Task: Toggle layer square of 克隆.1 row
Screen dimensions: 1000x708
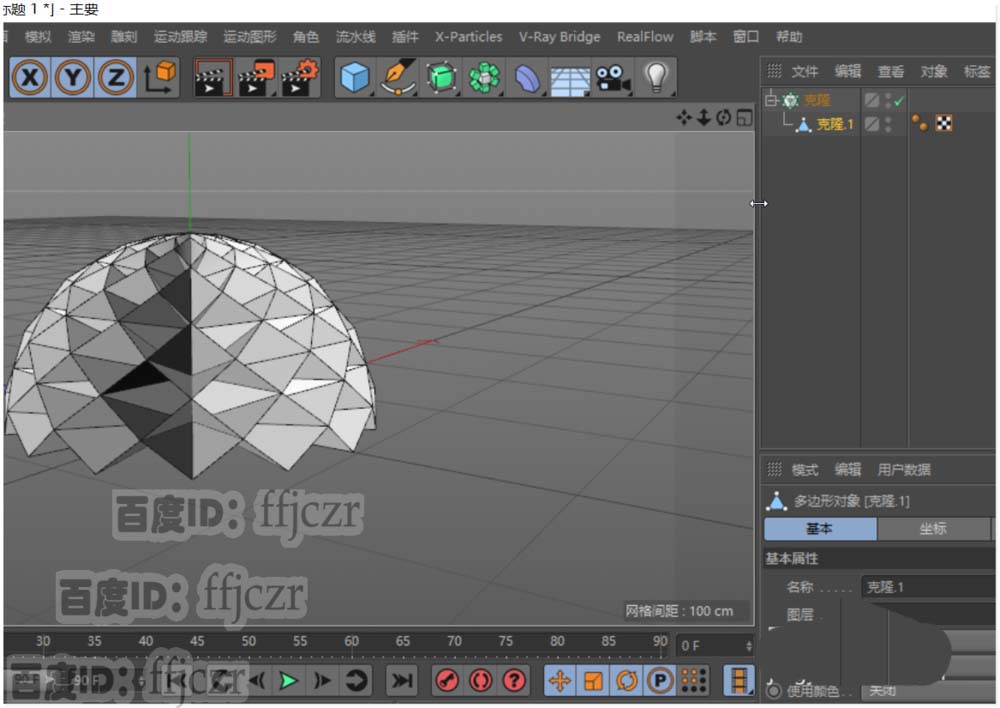Action: pyautogui.click(x=872, y=124)
